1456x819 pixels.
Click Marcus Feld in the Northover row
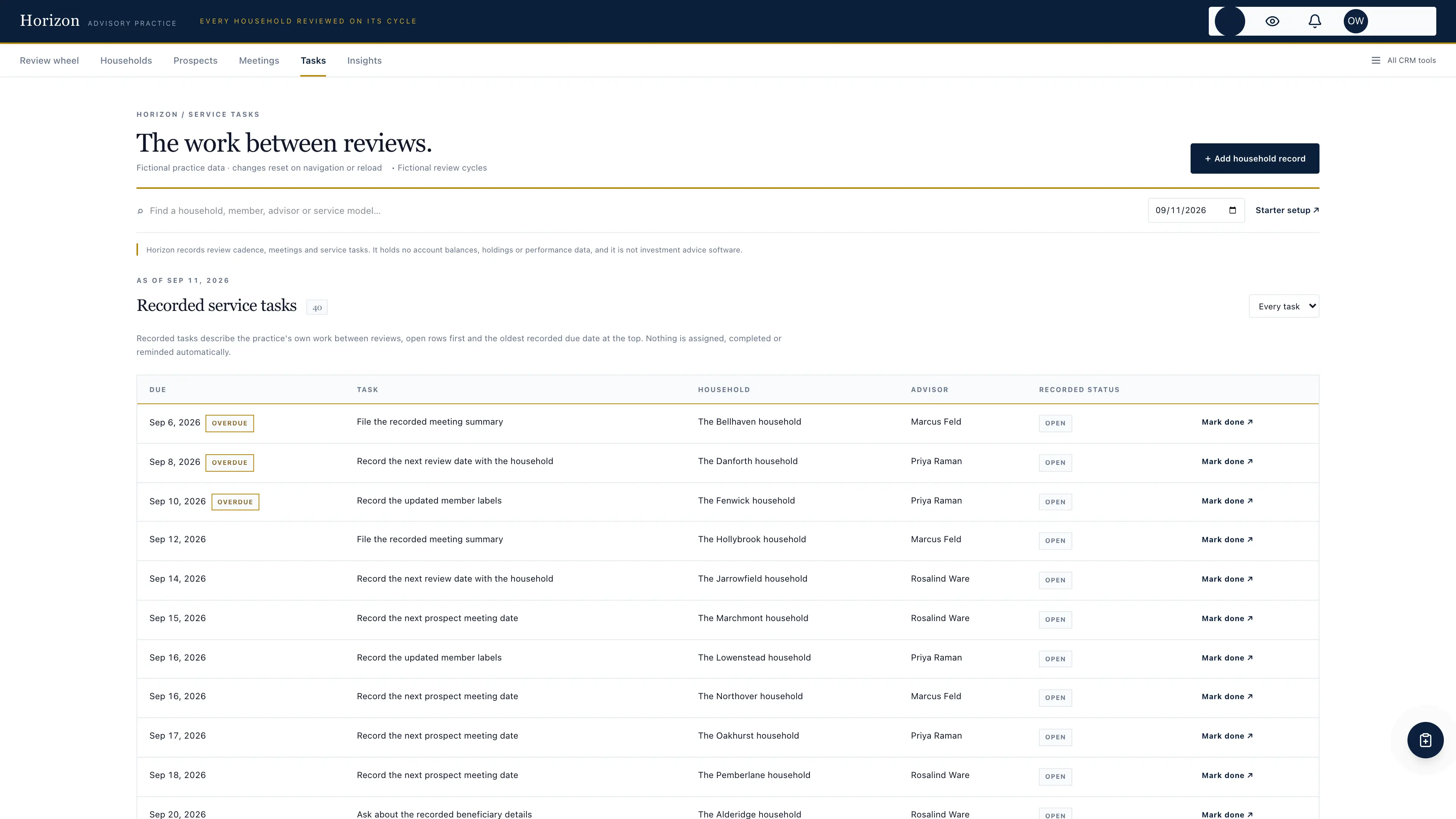(x=936, y=696)
